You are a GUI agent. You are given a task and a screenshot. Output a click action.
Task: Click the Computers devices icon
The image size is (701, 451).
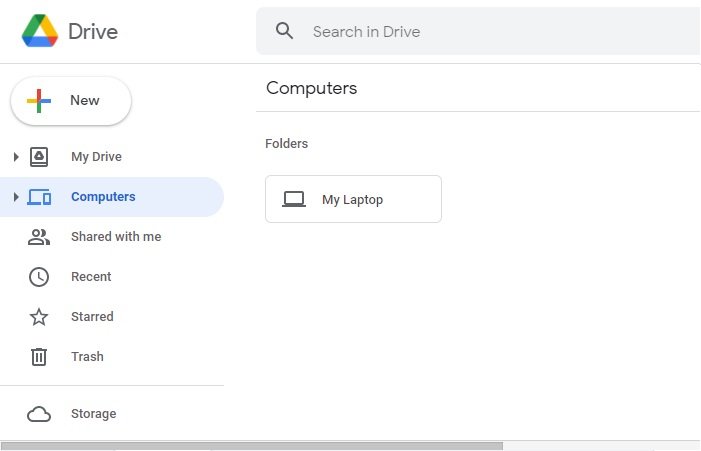(39, 197)
